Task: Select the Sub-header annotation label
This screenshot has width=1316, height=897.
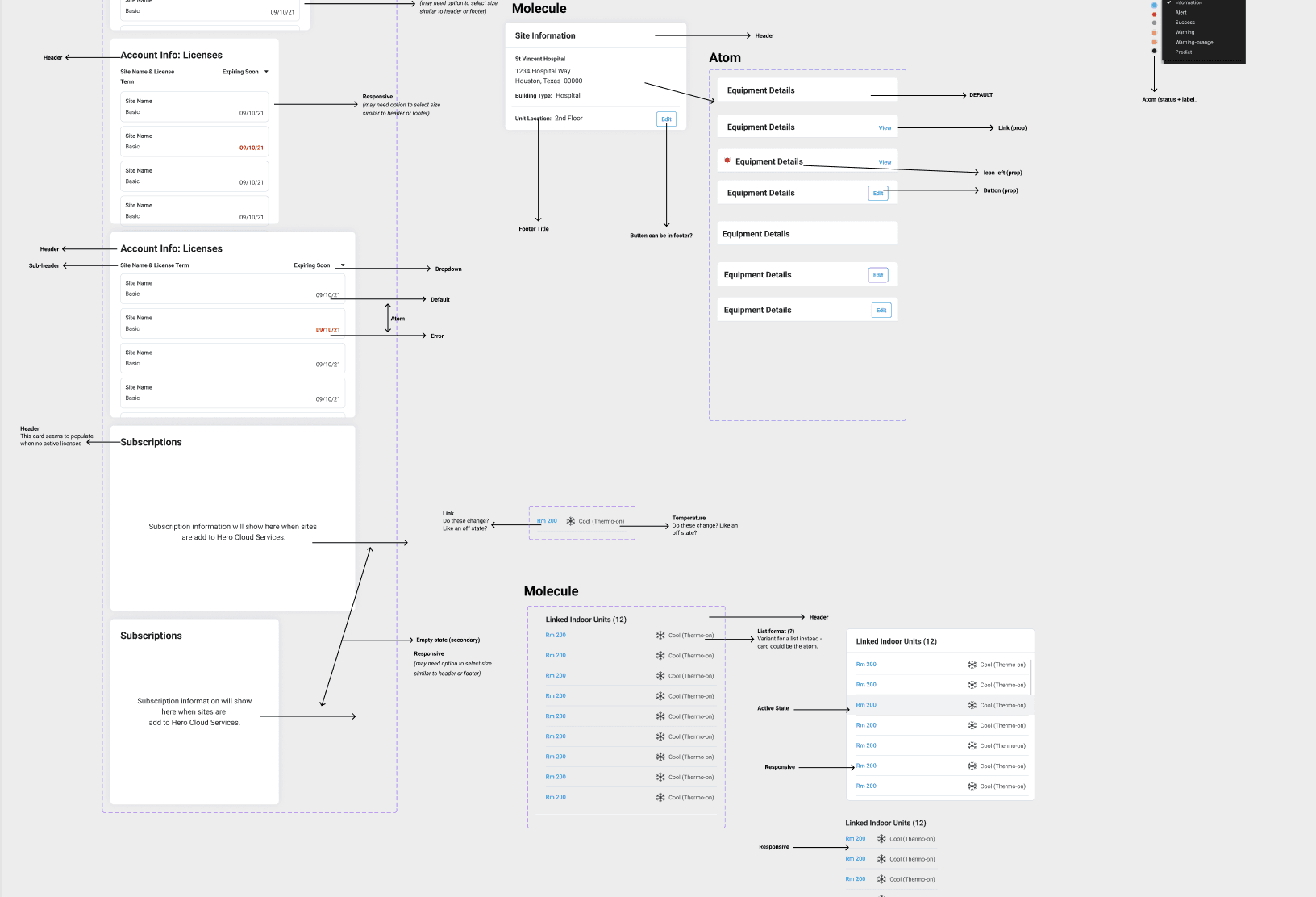Action: click(44, 265)
